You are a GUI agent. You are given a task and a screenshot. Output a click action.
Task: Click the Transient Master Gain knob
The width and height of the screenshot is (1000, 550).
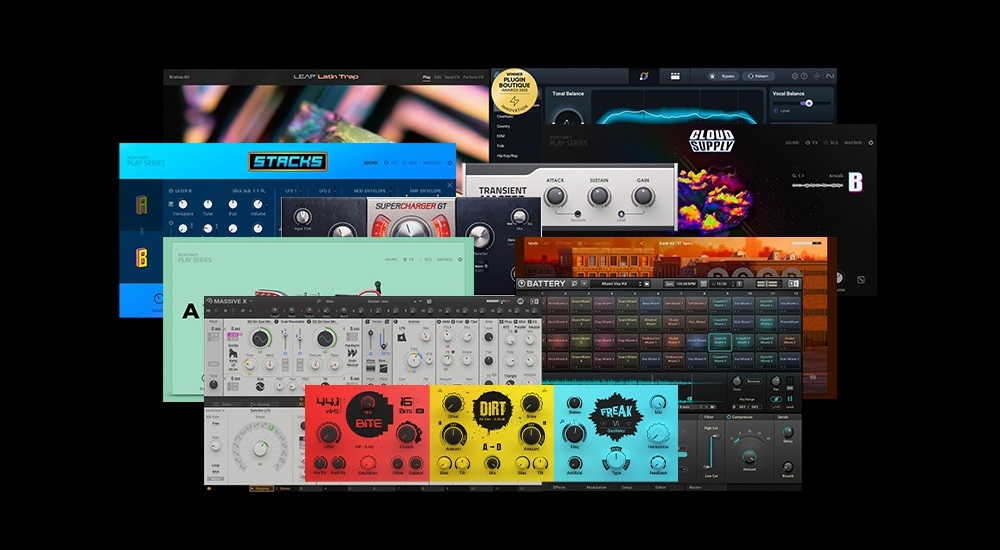tap(642, 196)
